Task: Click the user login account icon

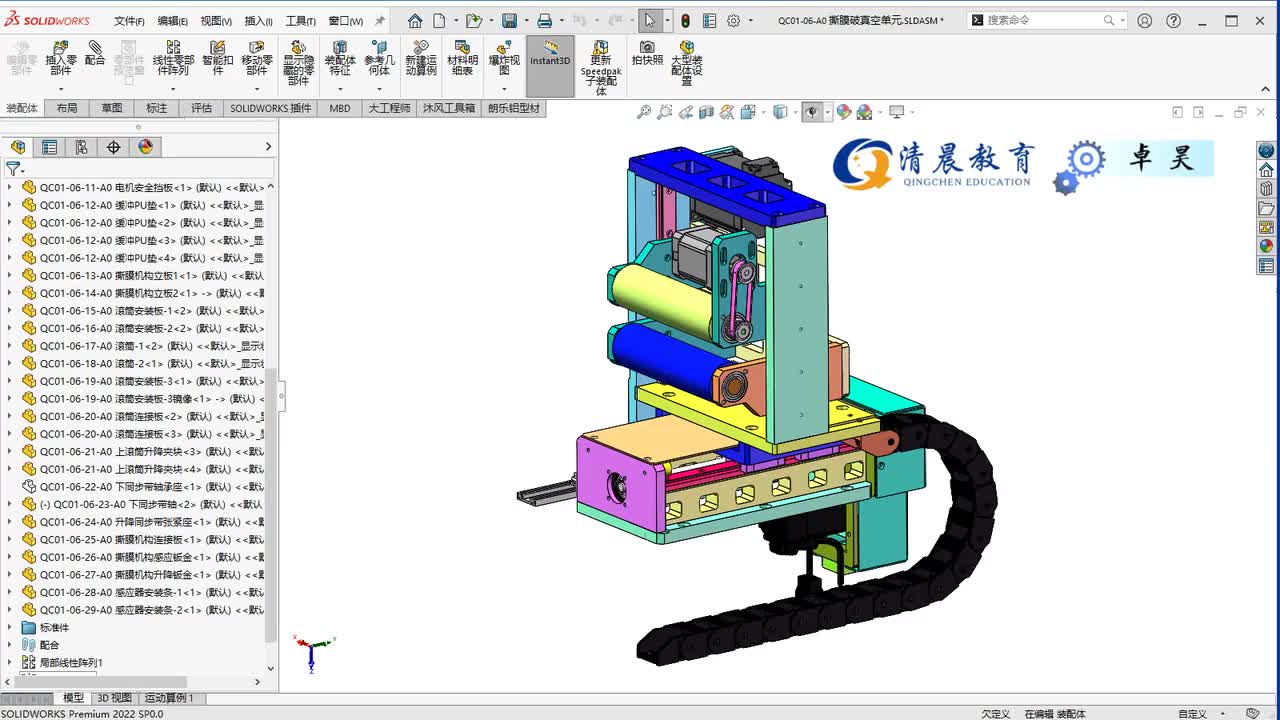Action: (x=1145, y=20)
